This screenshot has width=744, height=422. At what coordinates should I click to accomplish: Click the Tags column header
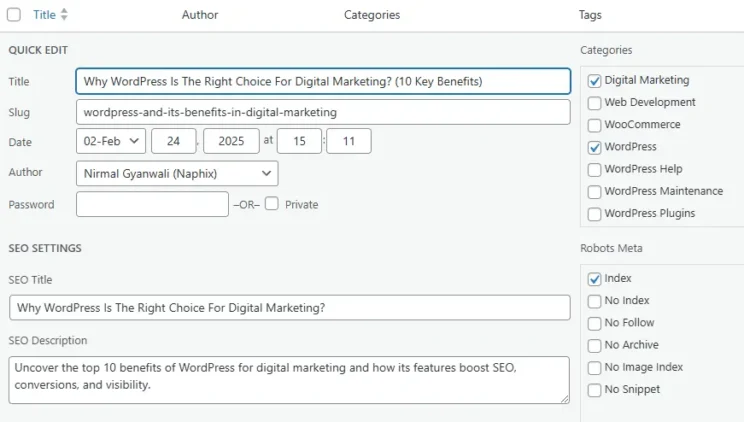click(x=590, y=15)
